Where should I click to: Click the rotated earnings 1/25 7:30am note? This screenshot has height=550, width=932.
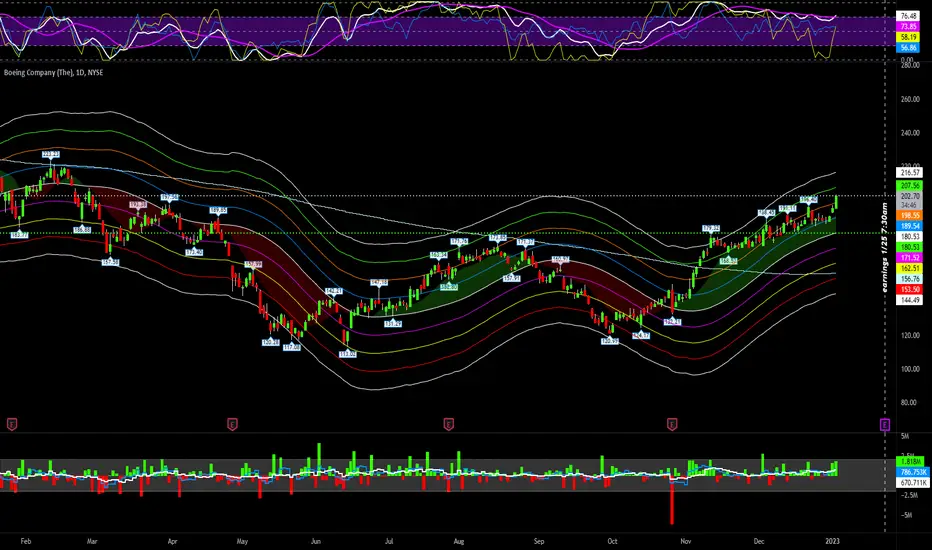[885, 247]
